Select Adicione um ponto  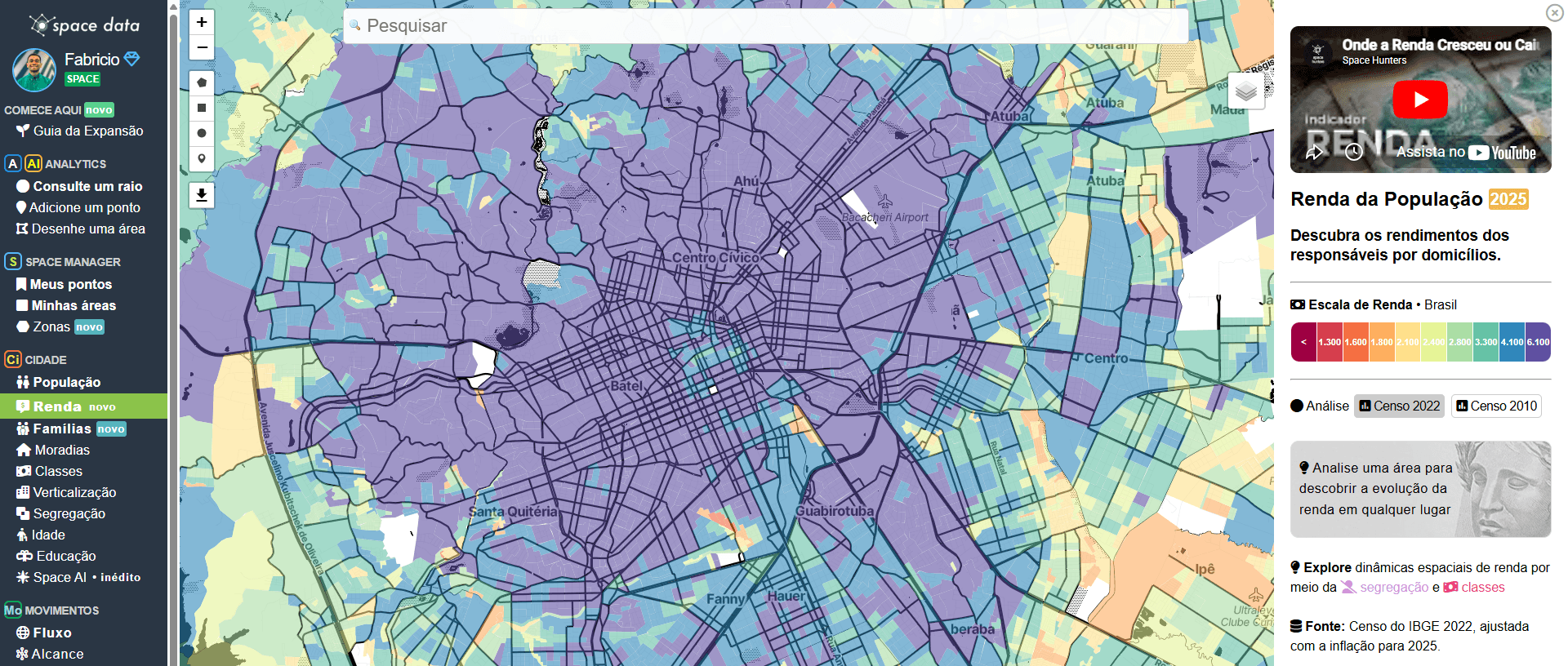(x=78, y=207)
